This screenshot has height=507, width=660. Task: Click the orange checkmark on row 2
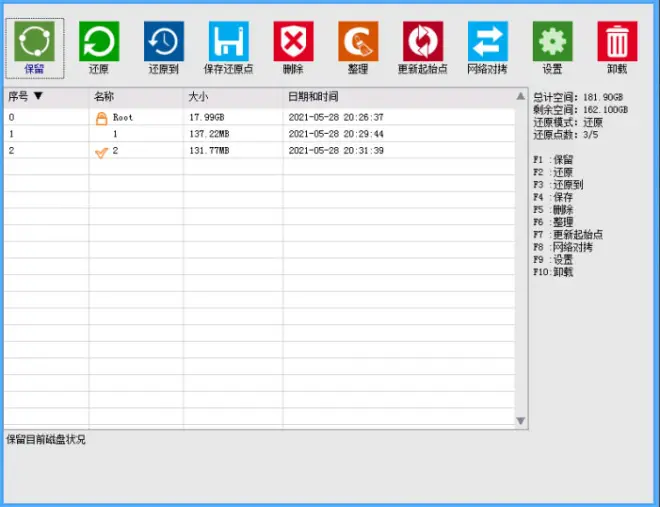[101, 152]
